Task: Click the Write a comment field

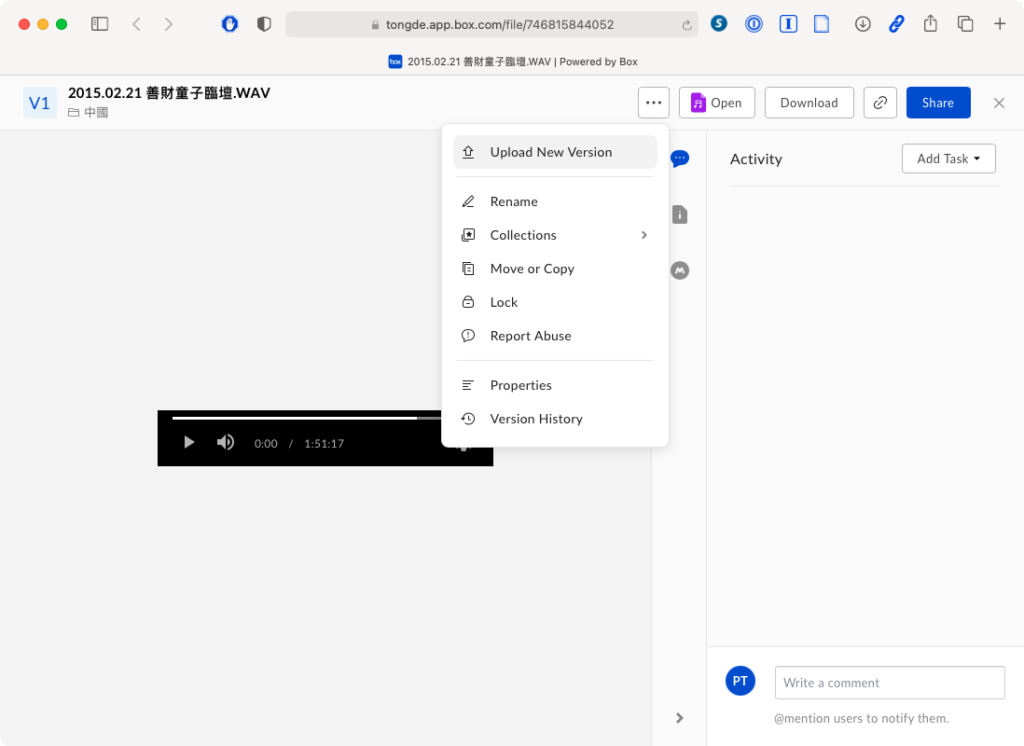Action: 889,683
